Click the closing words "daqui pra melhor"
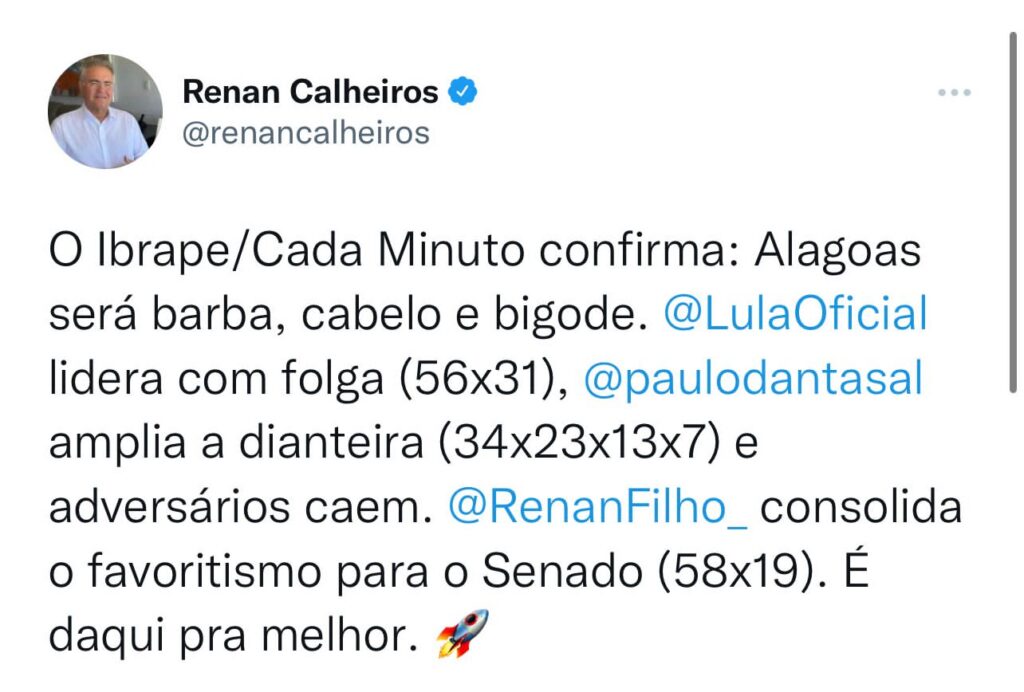This screenshot has height=692, width=1024. tap(230, 635)
